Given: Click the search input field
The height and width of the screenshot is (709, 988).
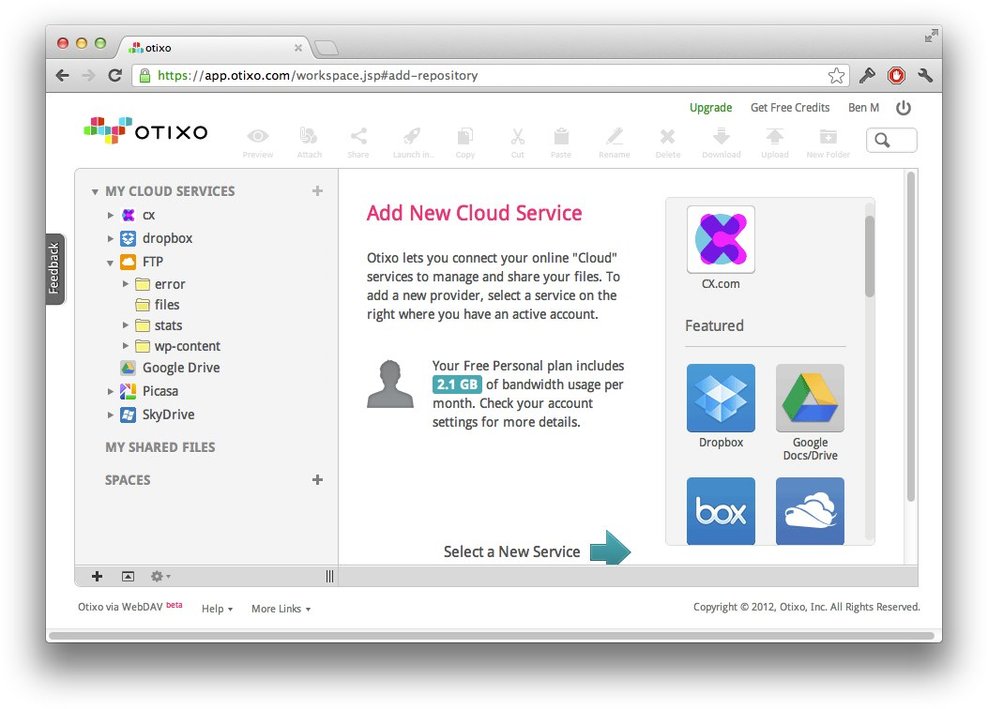Looking at the screenshot, I should click(x=892, y=140).
